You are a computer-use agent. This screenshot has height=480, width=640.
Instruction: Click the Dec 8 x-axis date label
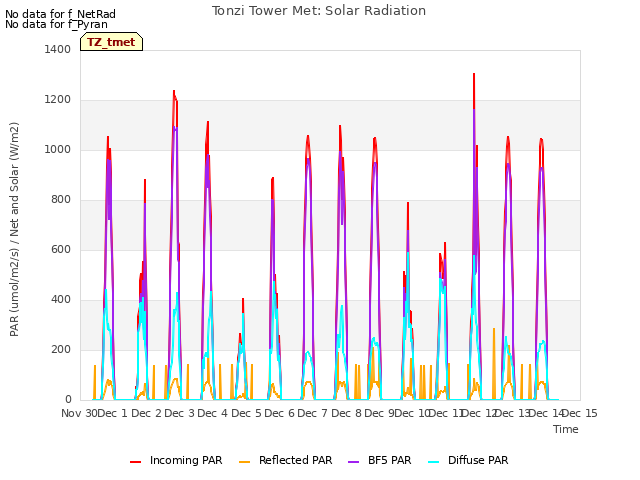[346, 413]
